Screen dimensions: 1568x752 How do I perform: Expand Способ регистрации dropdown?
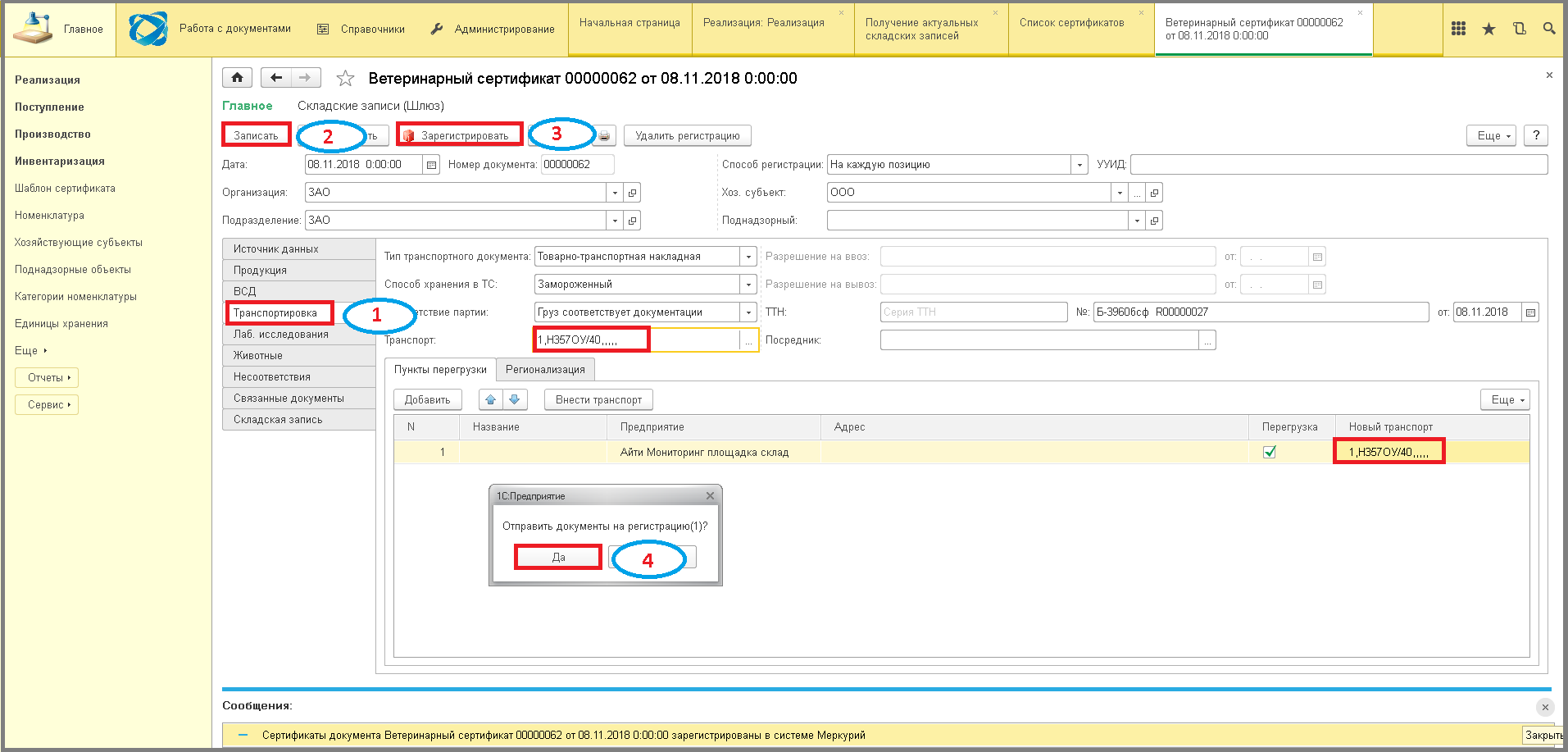coord(1079,165)
